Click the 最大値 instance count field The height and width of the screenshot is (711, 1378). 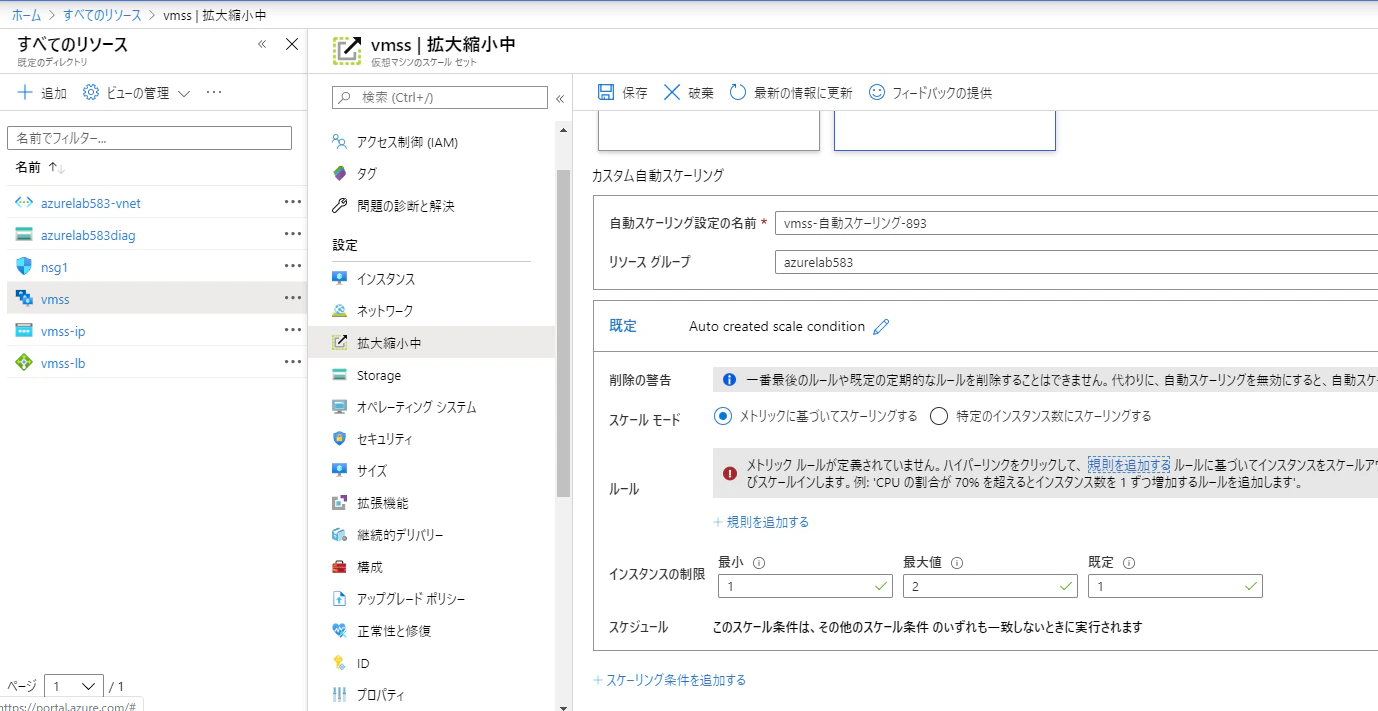tap(990, 586)
